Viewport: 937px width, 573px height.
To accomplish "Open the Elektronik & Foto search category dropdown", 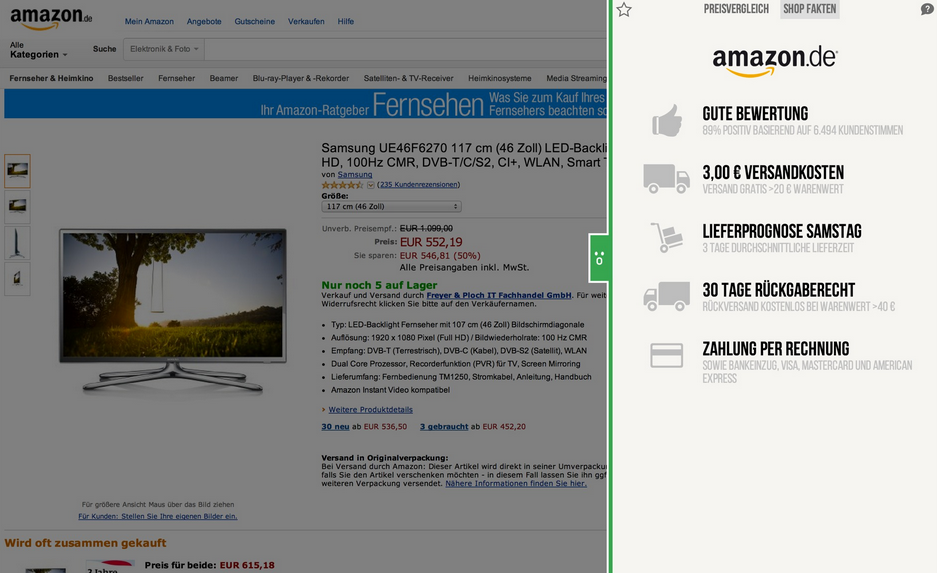I will click(164, 49).
